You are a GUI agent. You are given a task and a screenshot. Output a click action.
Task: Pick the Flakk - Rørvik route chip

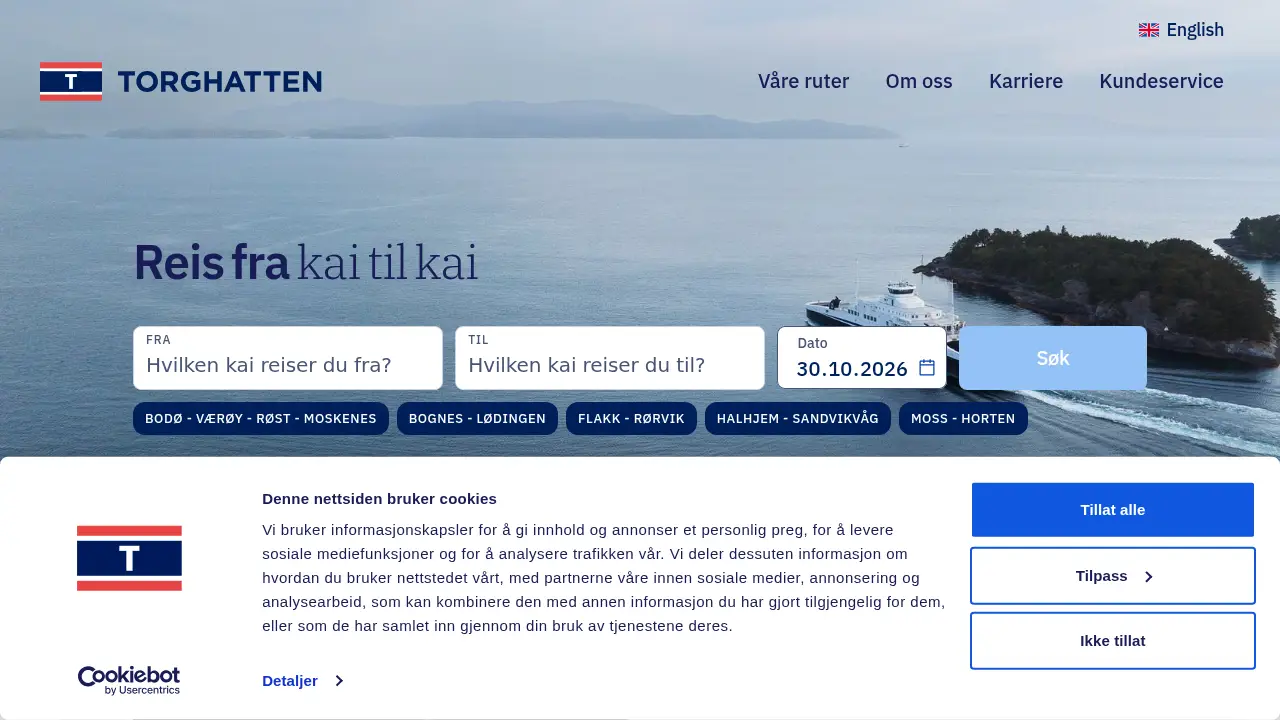coord(631,419)
